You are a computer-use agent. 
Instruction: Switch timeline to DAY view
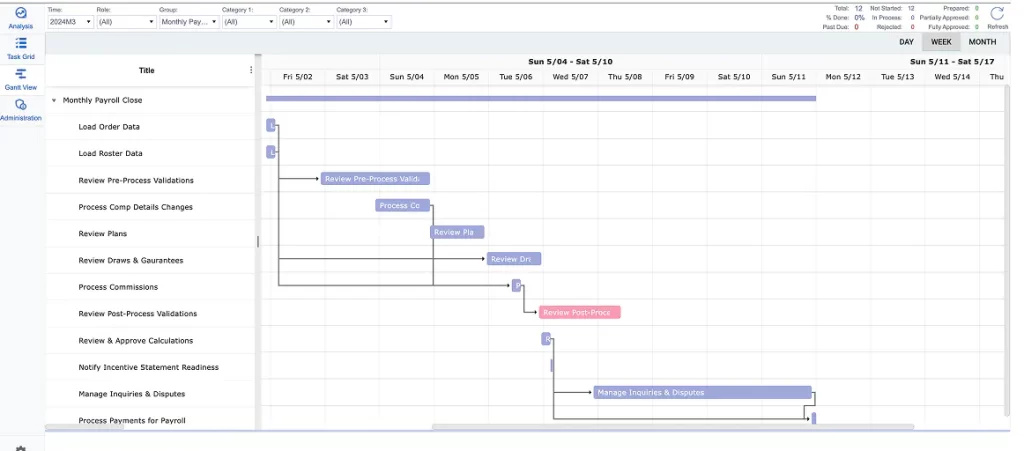click(x=906, y=42)
